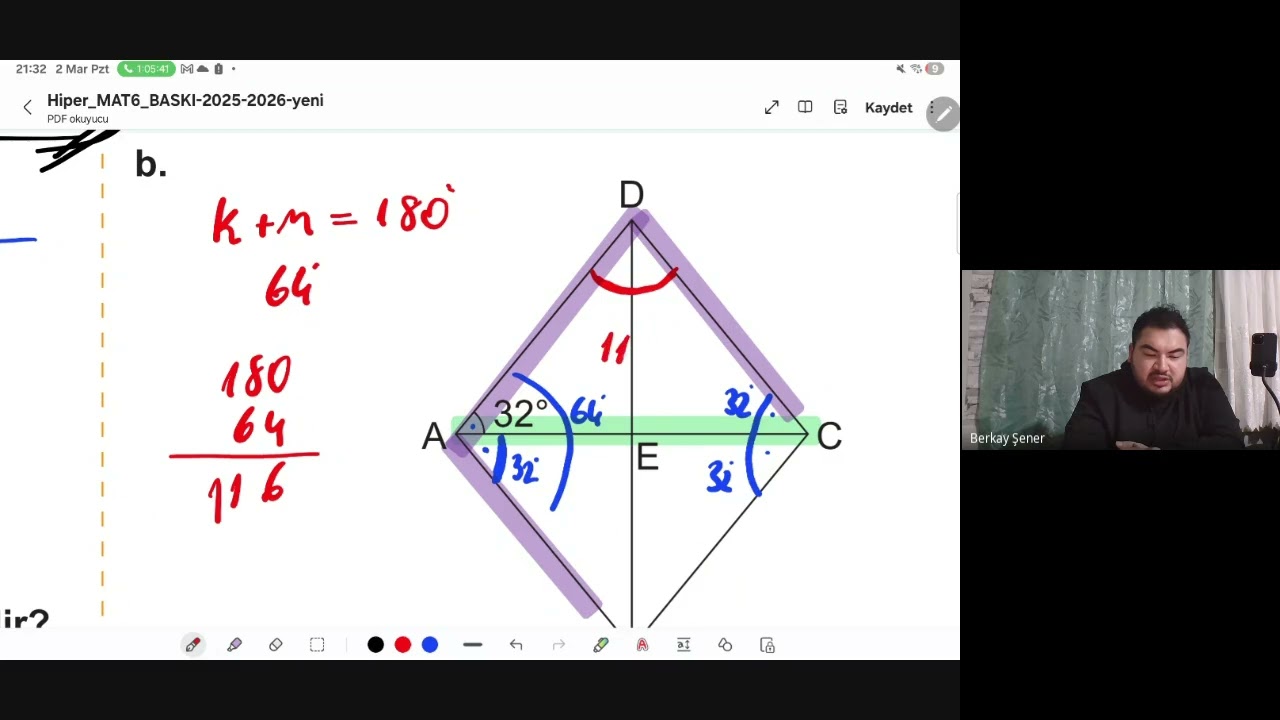
Task: Select the purple highlighter tool
Action: click(x=234, y=645)
